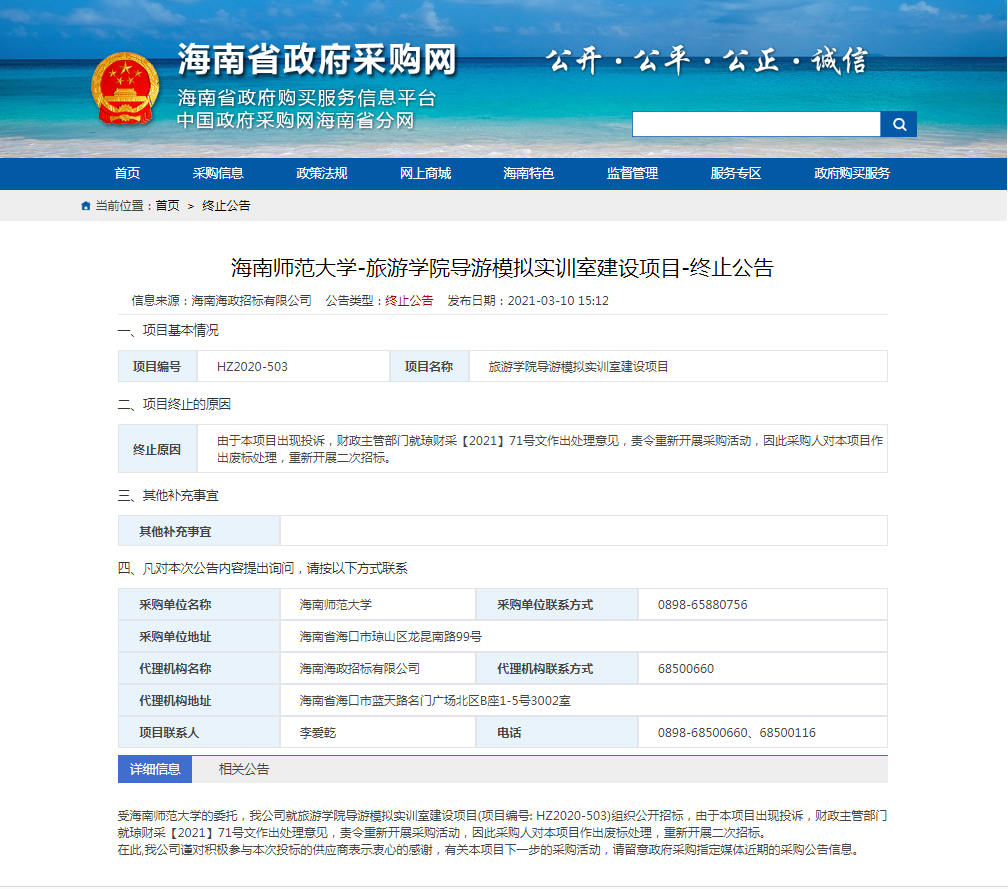Click the 采购单位联系方式 label cell

click(x=557, y=605)
